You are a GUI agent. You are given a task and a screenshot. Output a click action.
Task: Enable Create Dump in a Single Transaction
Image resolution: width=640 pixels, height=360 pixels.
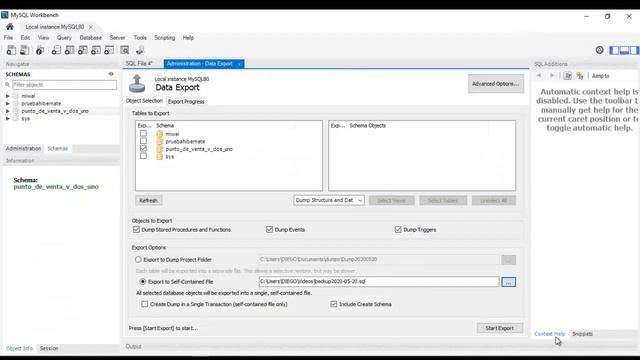tap(144, 304)
